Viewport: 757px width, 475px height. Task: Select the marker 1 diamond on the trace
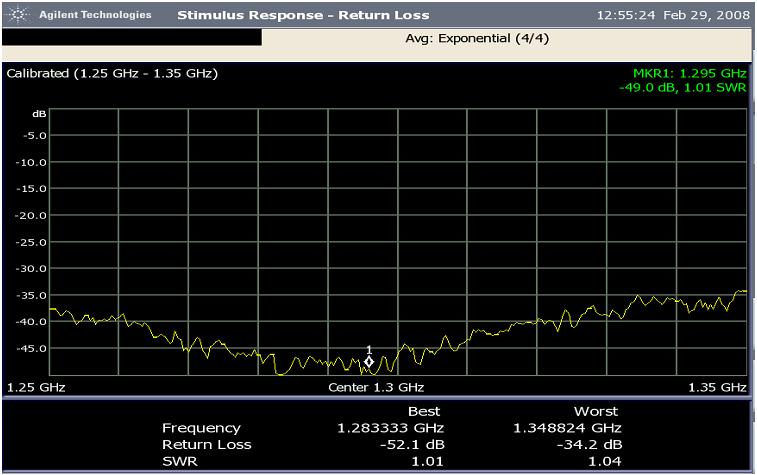pos(369,362)
